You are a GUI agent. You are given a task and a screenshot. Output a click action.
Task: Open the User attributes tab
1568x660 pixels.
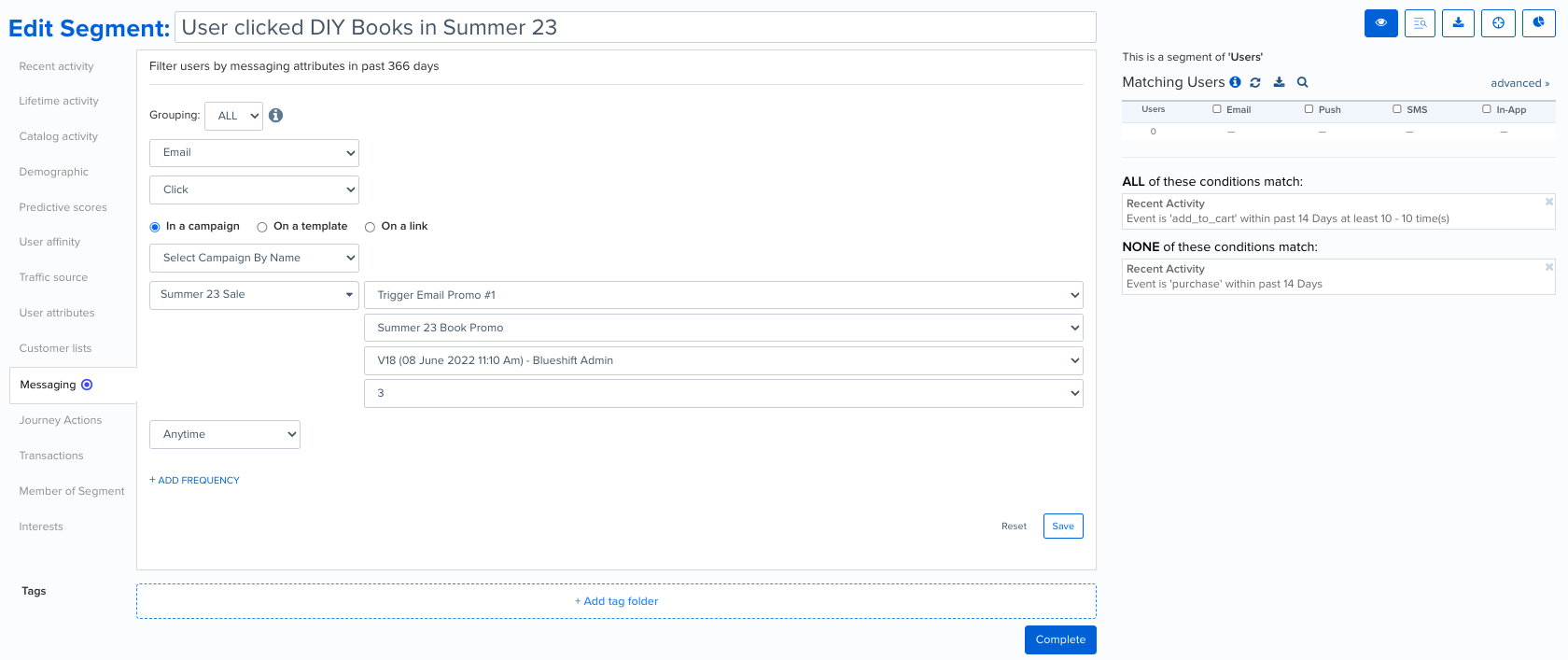point(57,313)
